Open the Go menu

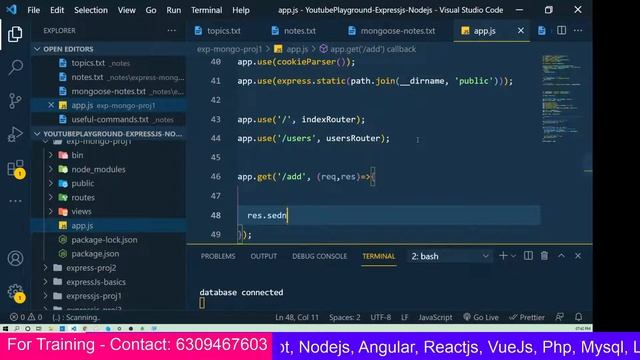click(151, 10)
